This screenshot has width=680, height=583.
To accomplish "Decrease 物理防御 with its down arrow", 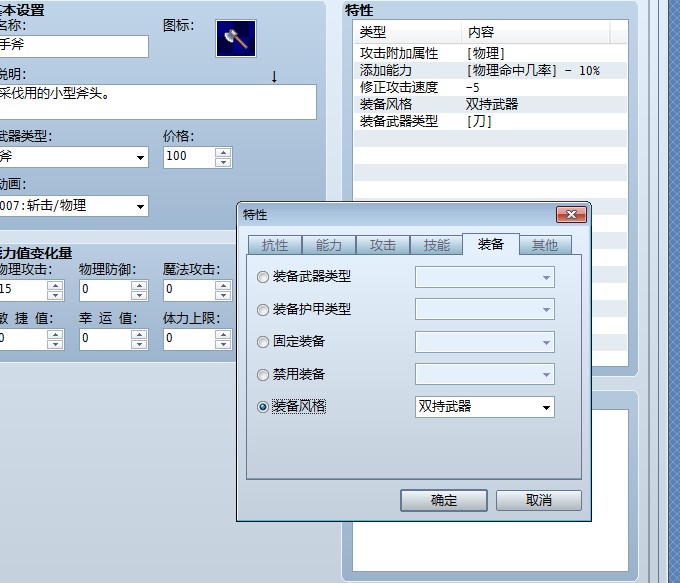I will coord(139,295).
